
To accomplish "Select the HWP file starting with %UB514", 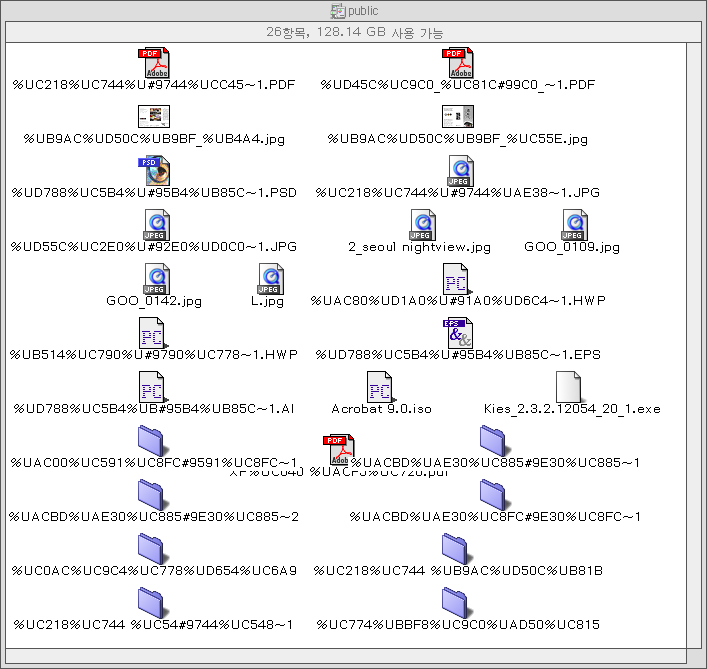I will pyautogui.click(x=153, y=333).
